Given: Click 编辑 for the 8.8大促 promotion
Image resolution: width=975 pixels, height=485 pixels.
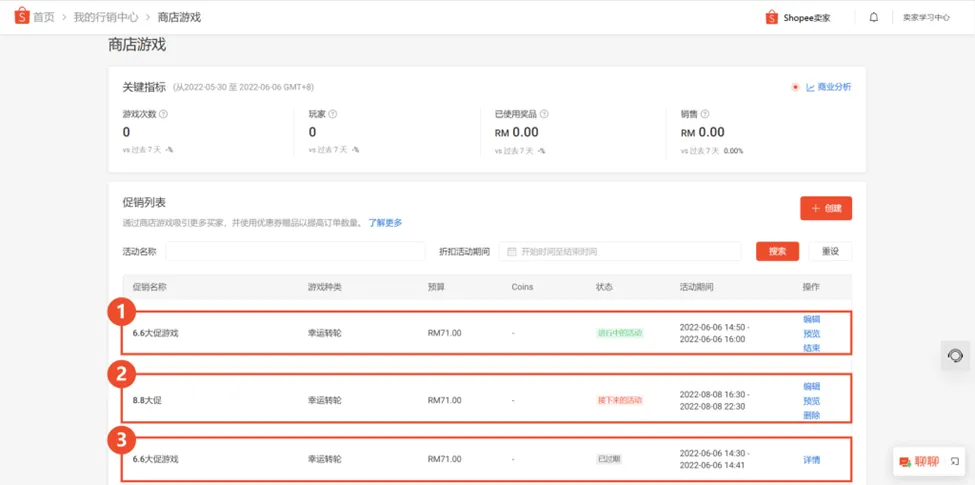Looking at the screenshot, I should (811, 386).
